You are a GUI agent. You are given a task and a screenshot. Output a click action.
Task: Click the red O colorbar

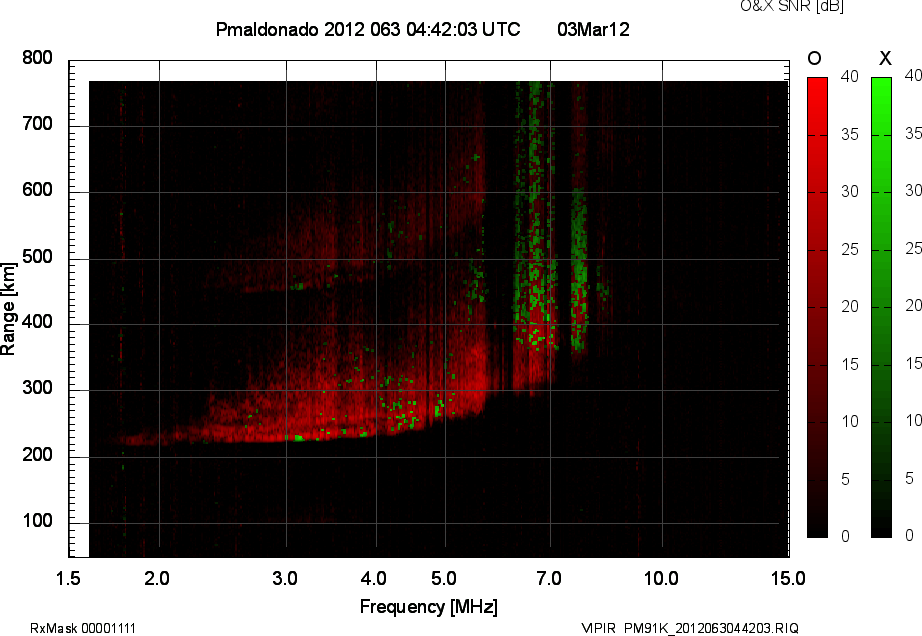(817, 307)
